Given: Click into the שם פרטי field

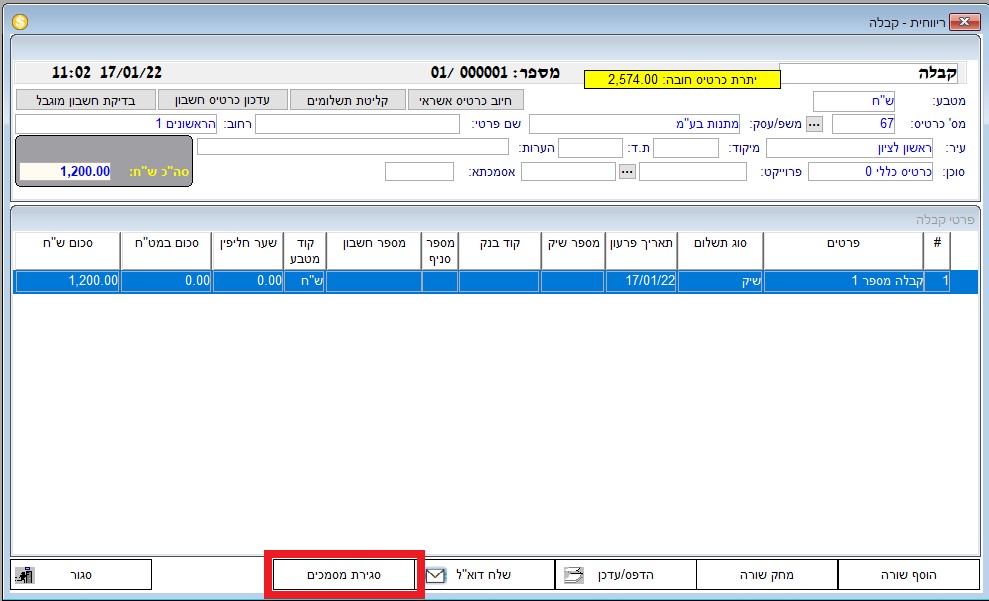Looking at the screenshot, I should point(358,124).
